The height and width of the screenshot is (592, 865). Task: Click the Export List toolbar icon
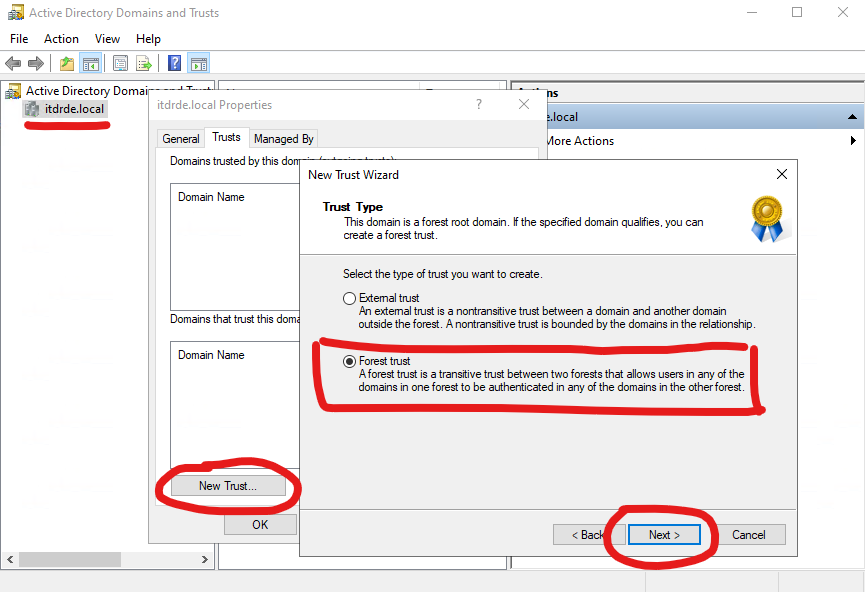tap(144, 63)
